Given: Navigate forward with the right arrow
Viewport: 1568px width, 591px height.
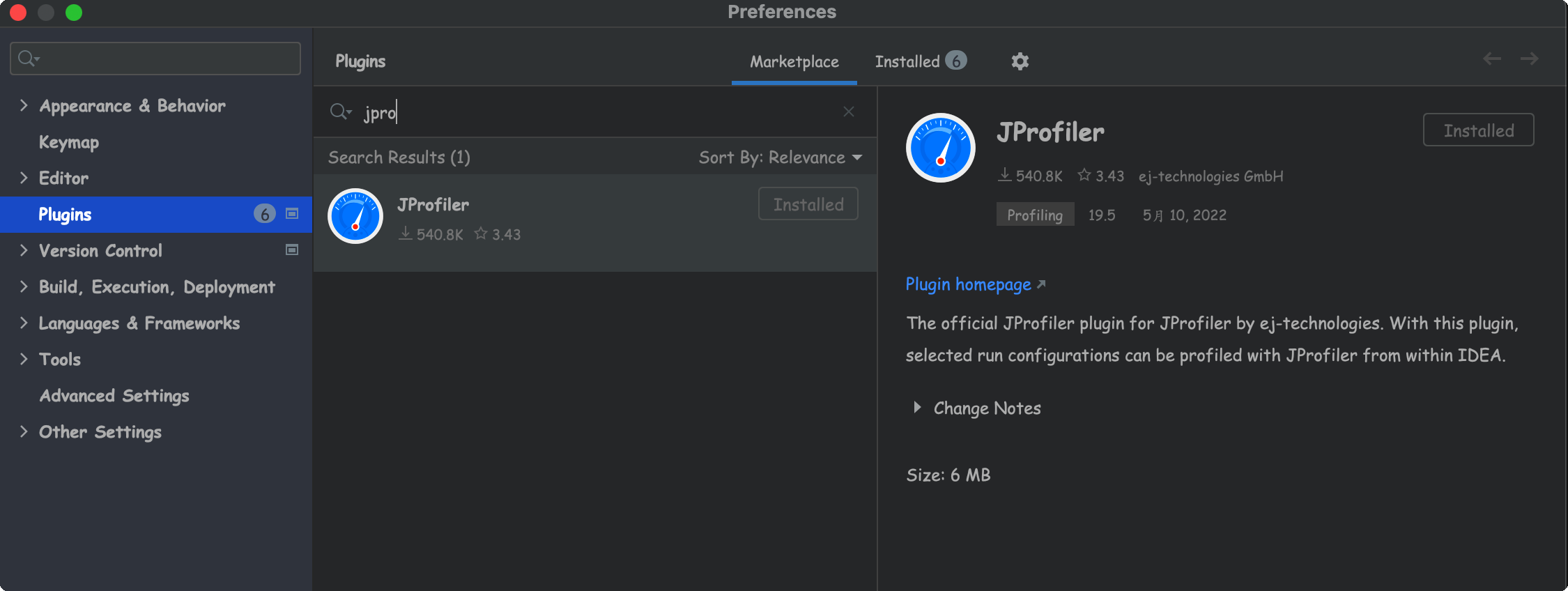Looking at the screenshot, I should [x=1529, y=59].
